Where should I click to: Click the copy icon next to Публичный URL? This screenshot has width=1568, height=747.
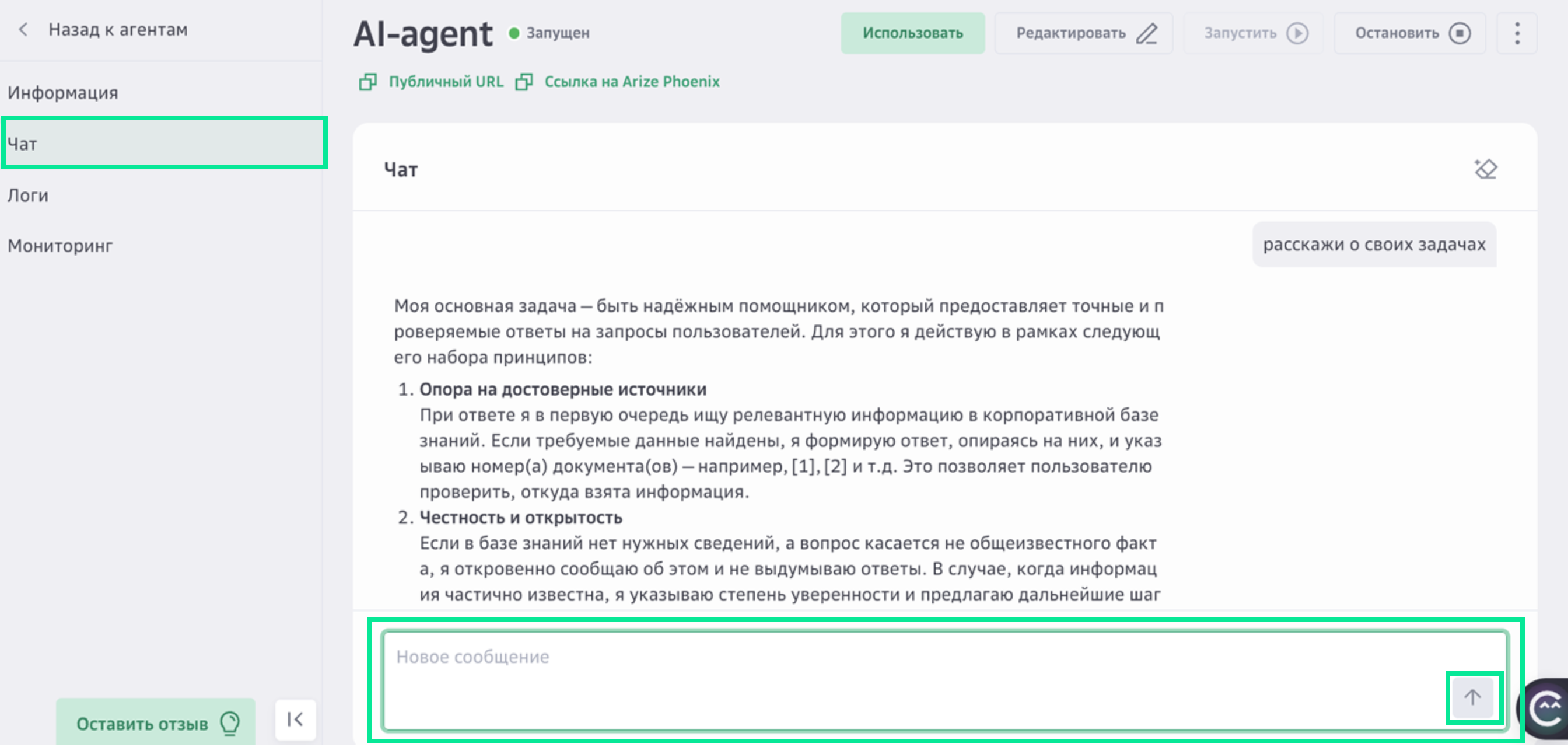(x=368, y=82)
